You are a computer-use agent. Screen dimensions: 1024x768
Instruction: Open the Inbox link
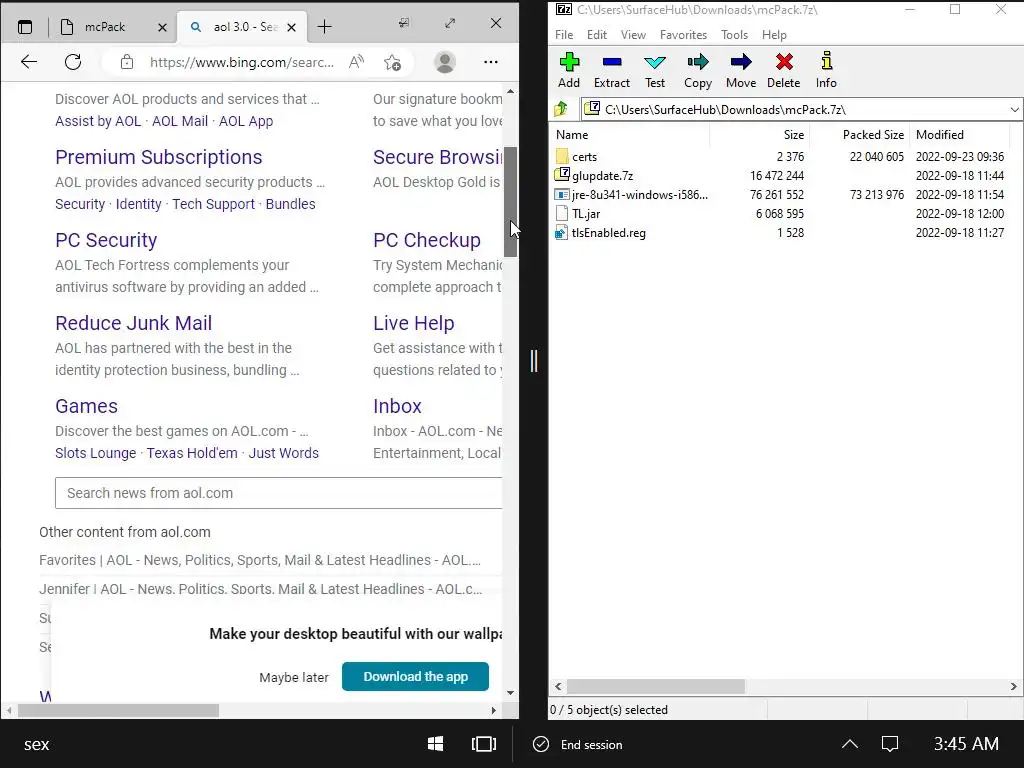click(397, 406)
